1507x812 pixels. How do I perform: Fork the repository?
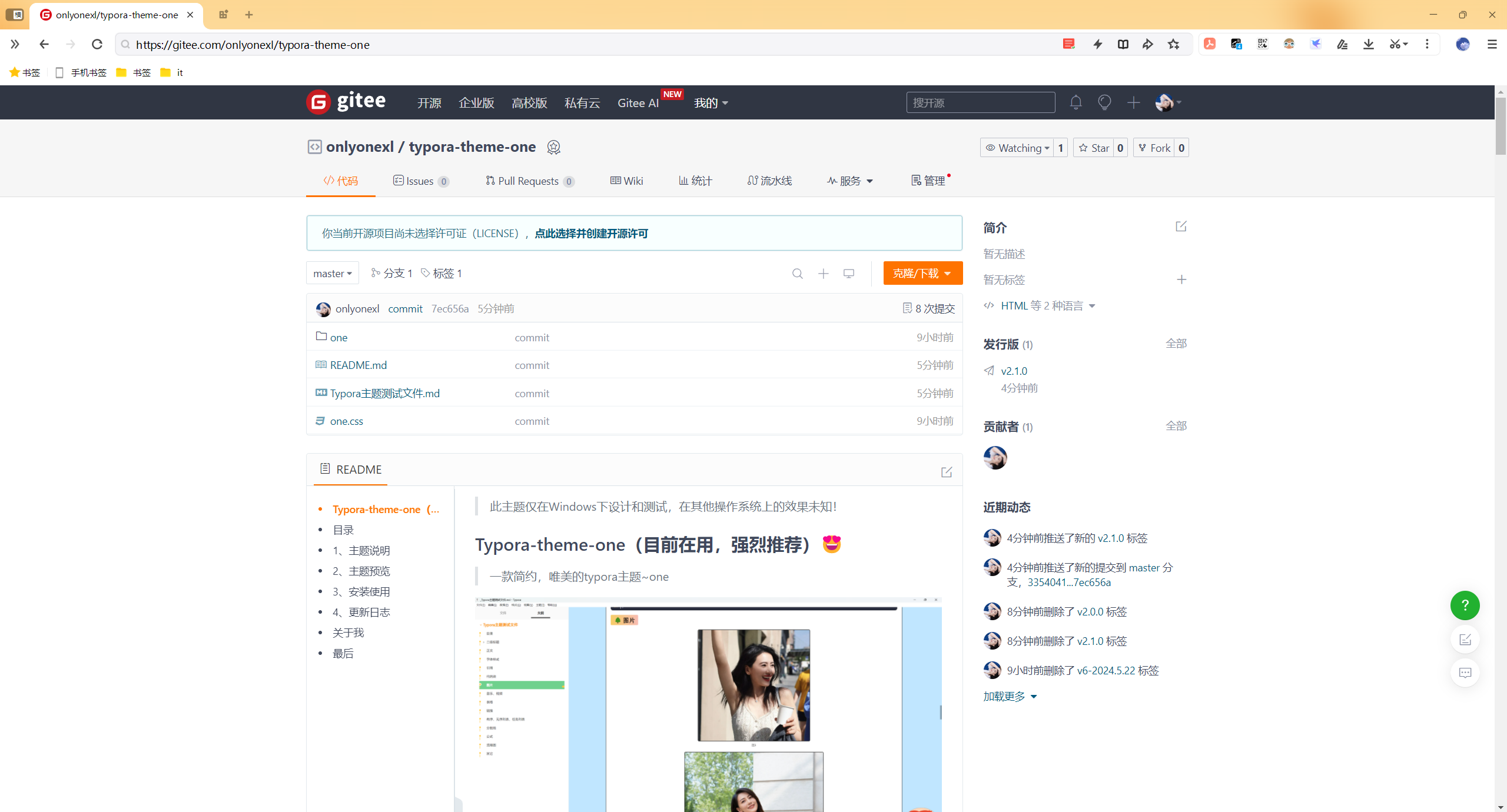[1154, 148]
